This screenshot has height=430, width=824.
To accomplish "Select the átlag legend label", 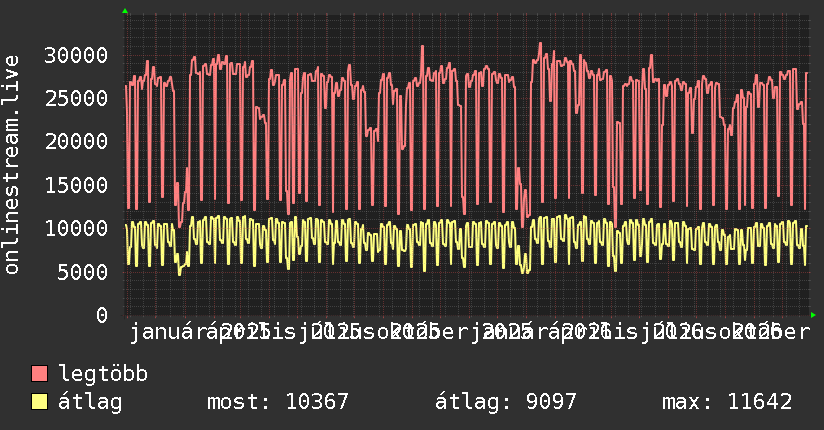I will click(x=90, y=402).
